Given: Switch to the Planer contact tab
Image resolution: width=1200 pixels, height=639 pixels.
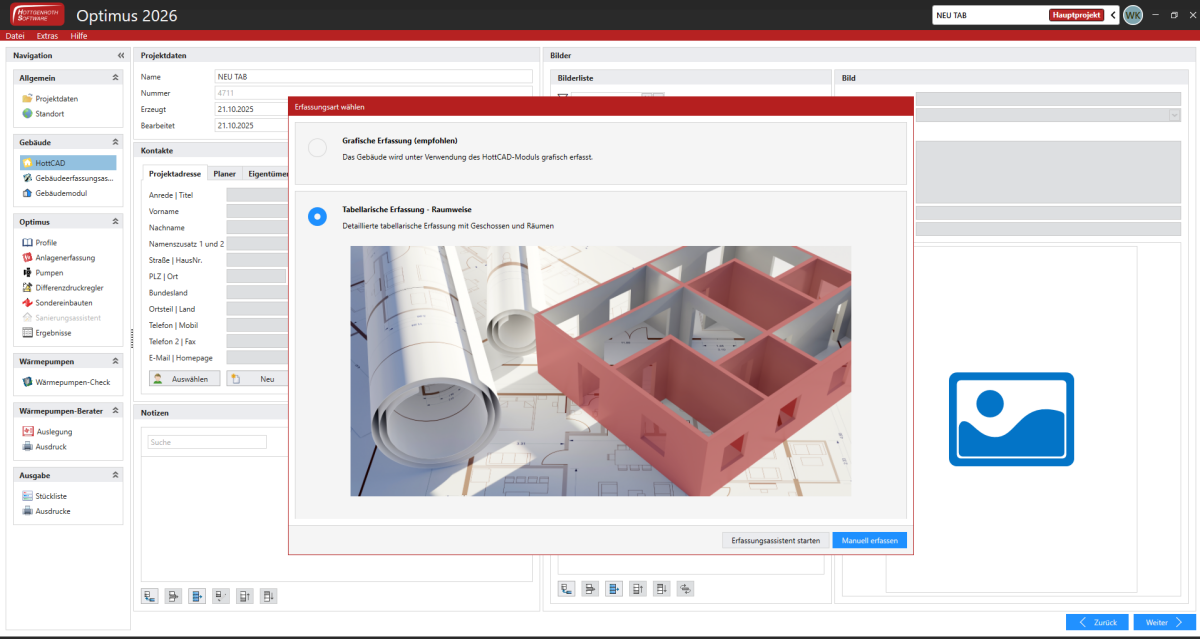Looking at the screenshot, I should click(224, 174).
